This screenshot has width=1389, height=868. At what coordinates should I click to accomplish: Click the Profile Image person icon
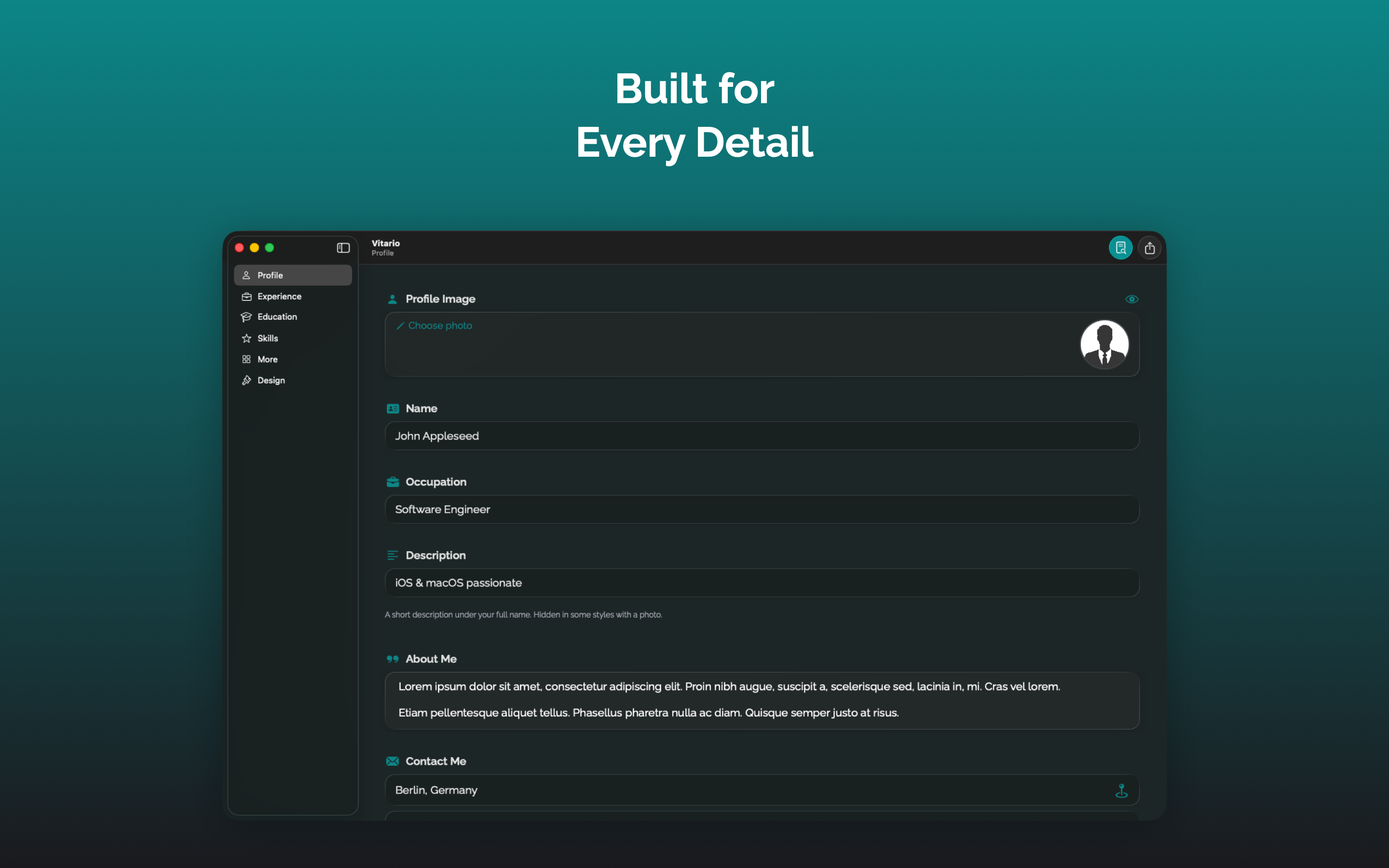click(x=392, y=299)
